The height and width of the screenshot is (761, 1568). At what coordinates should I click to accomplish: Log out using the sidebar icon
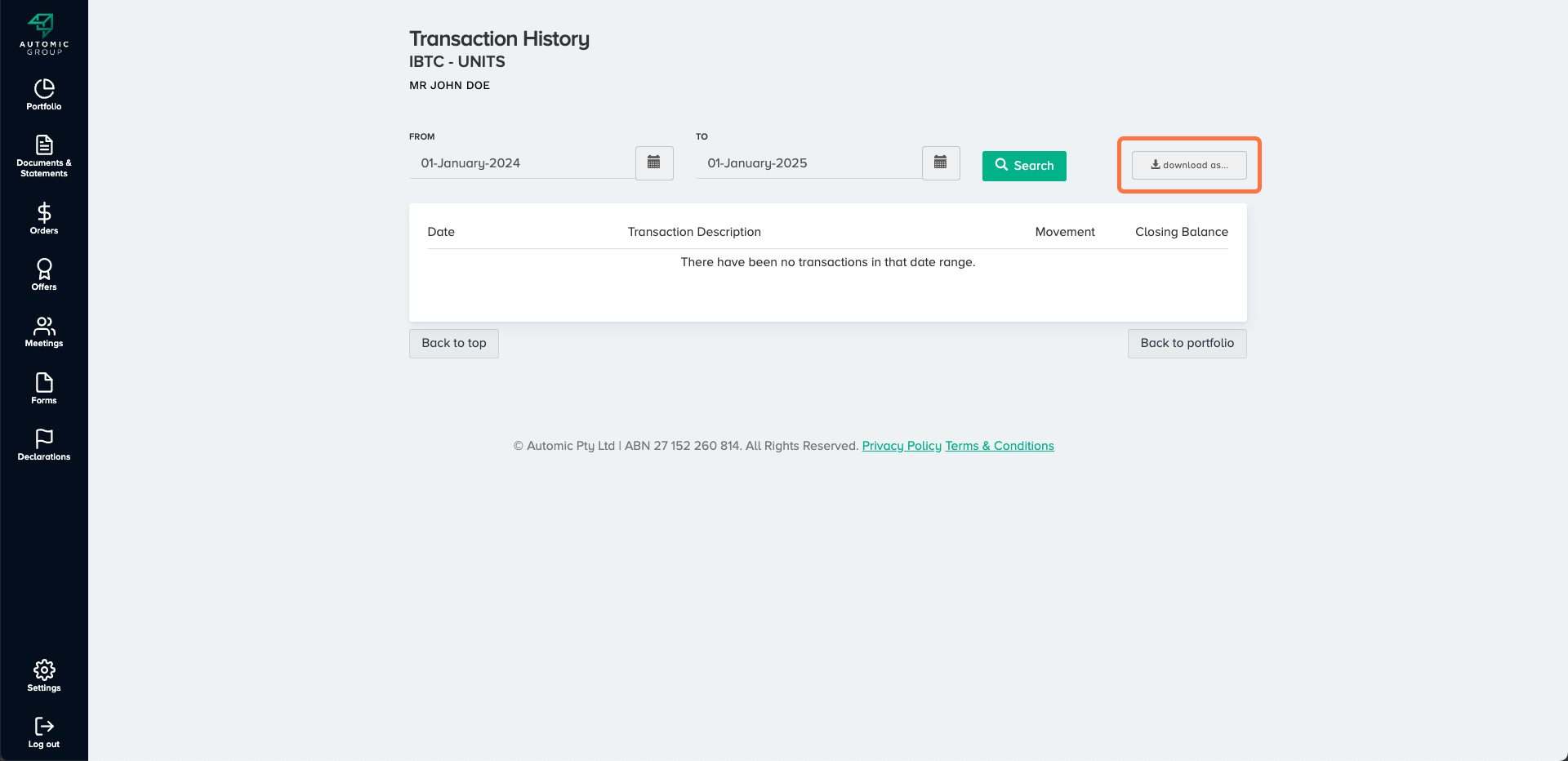pos(44,732)
